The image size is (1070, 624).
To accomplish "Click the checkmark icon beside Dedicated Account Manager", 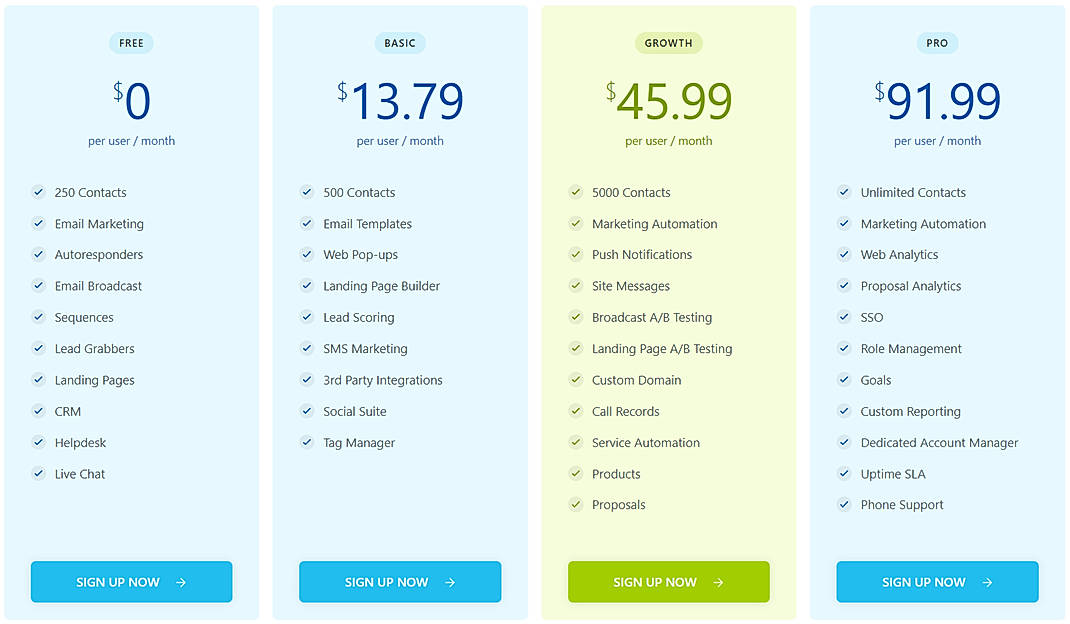I will [x=844, y=442].
